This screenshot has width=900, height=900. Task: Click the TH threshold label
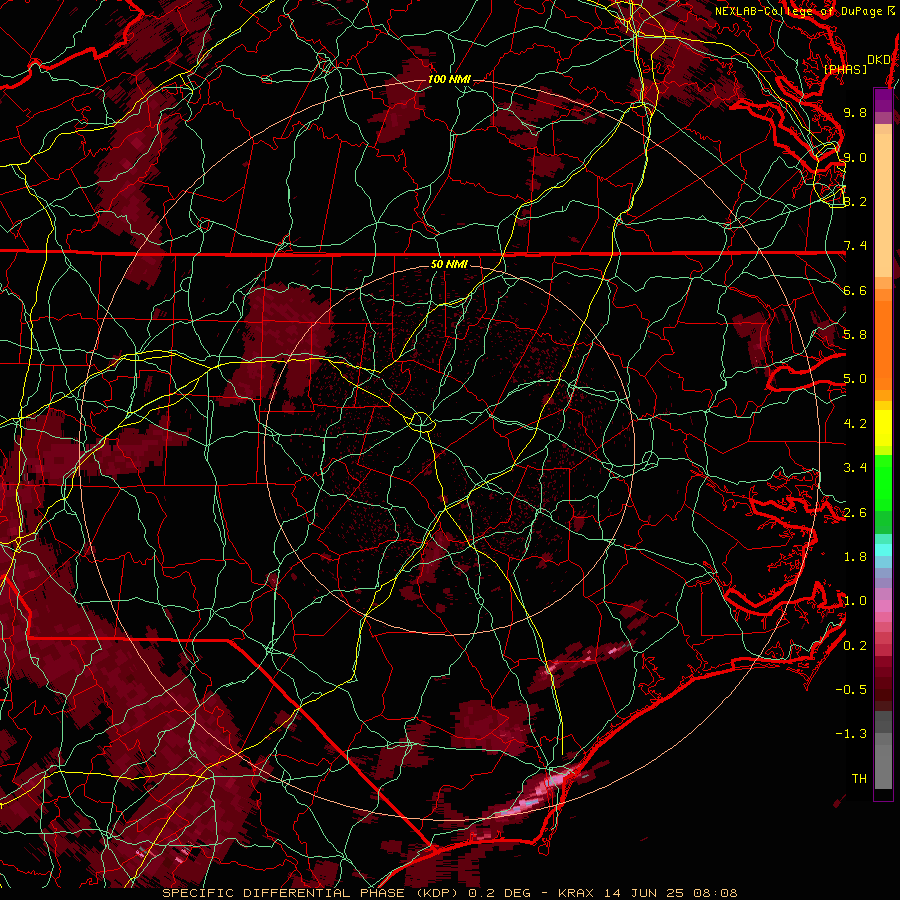click(x=859, y=779)
